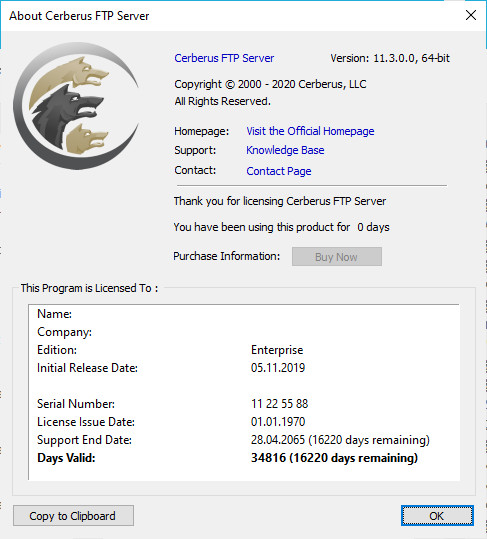Click the 05.11.2019 release date

pos(278,368)
